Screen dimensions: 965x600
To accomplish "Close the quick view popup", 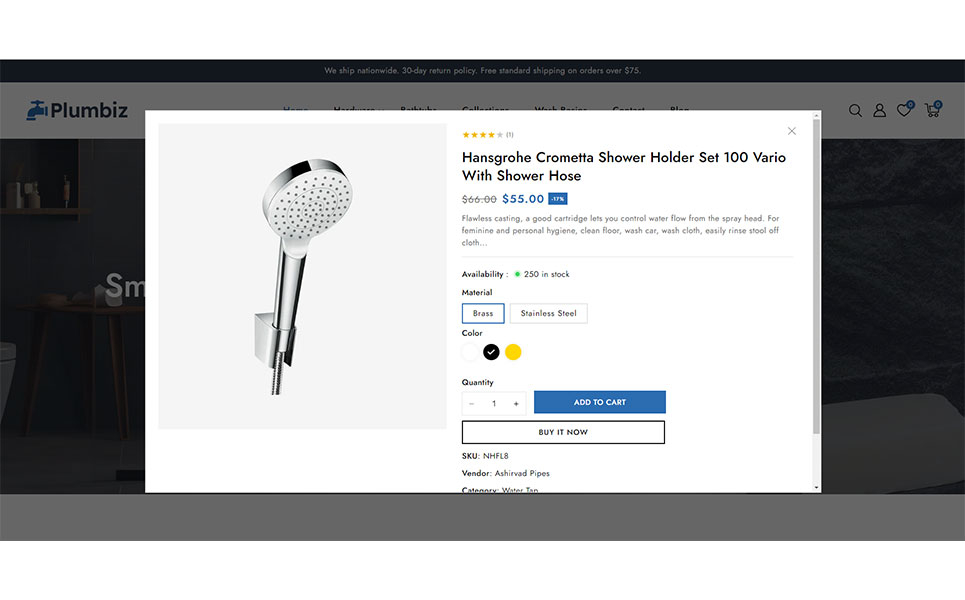I will coord(792,131).
